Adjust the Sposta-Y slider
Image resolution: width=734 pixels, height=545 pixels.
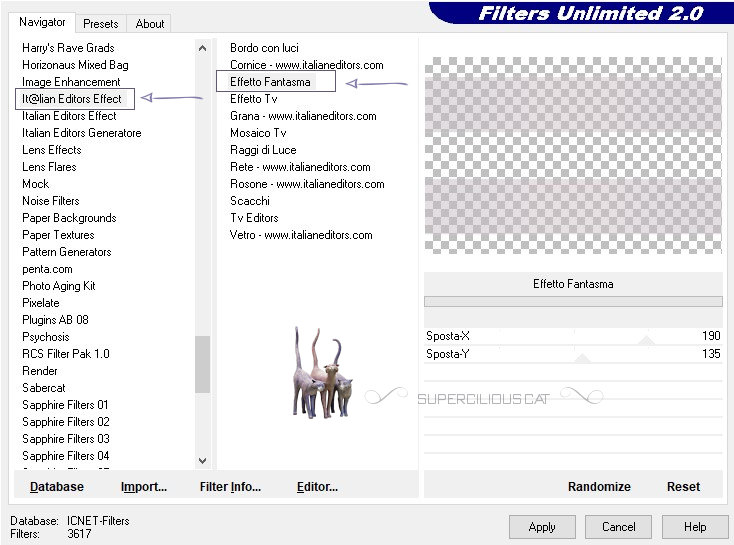point(582,357)
